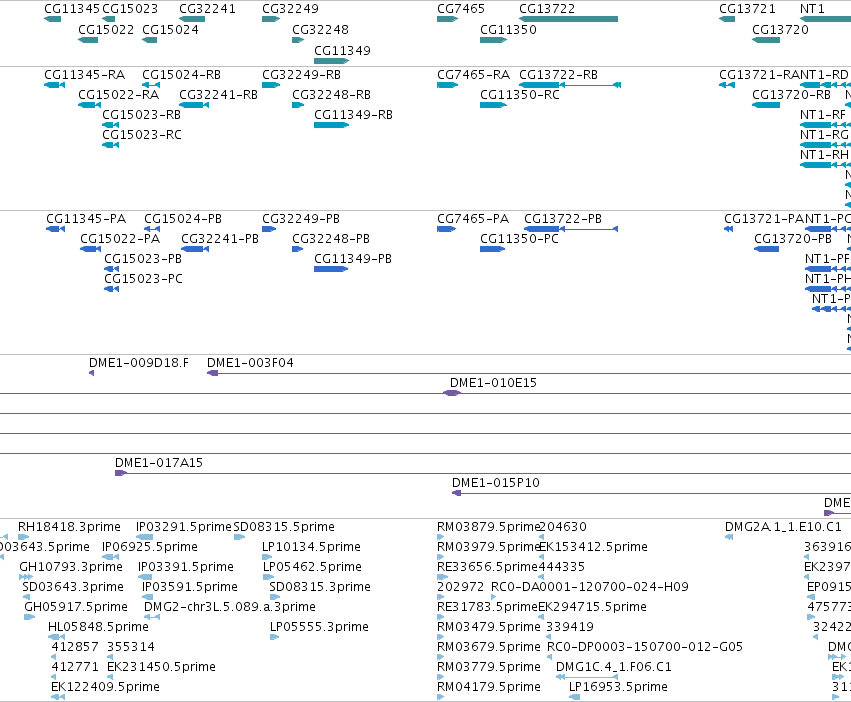
Task: Click EST HL05848.5prime
Action: click(98, 627)
